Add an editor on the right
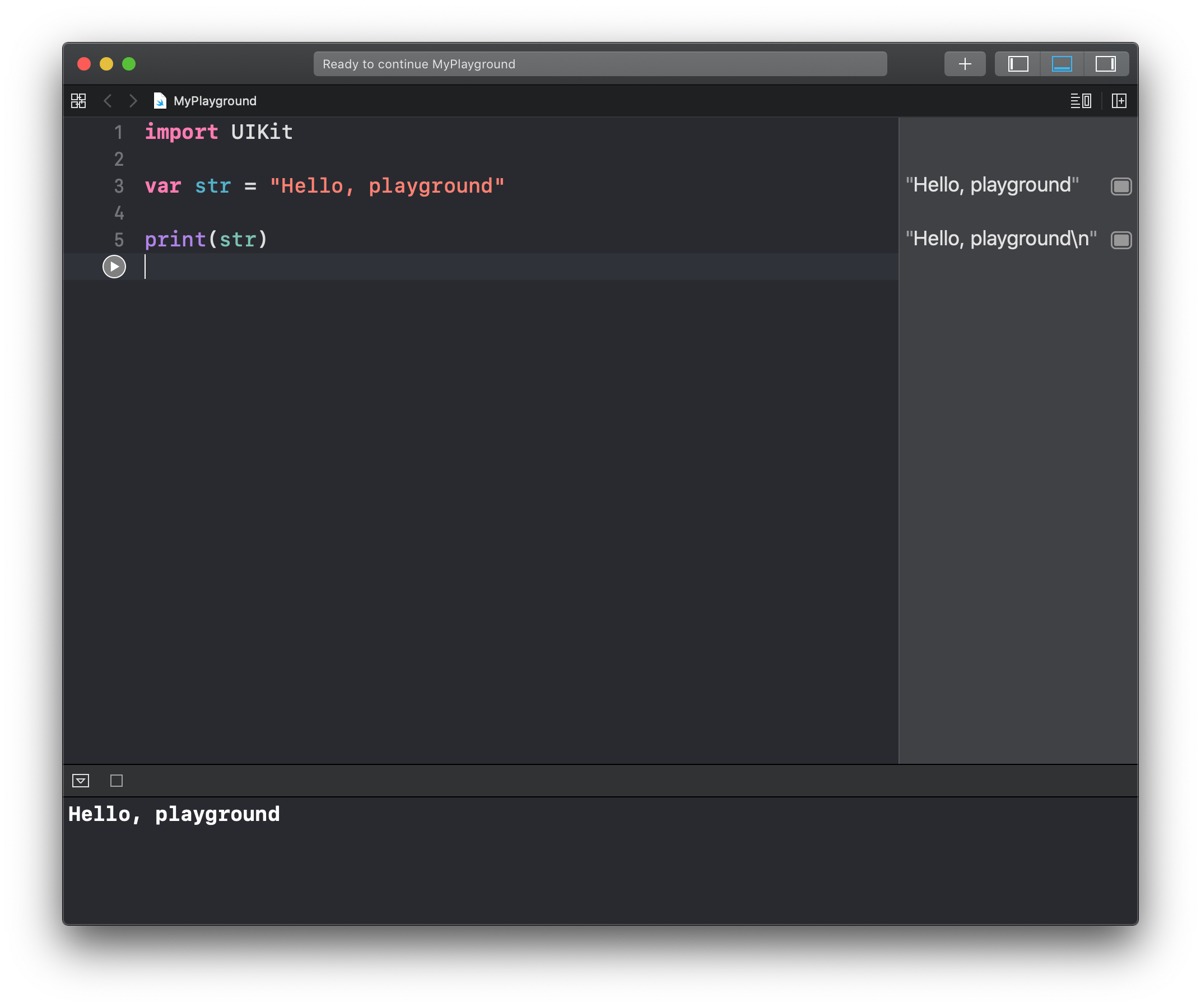 point(1119,101)
